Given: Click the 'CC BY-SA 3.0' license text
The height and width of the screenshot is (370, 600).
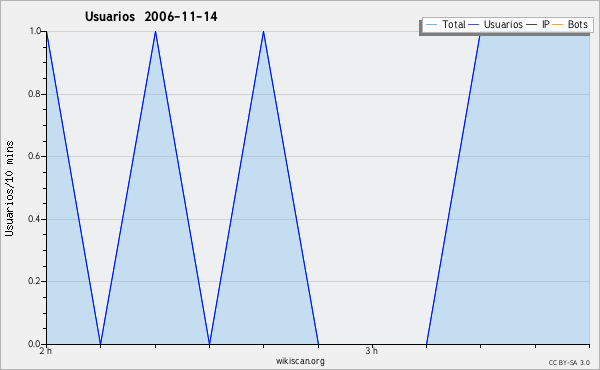Looking at the screenshot, I should pos(569,363).
